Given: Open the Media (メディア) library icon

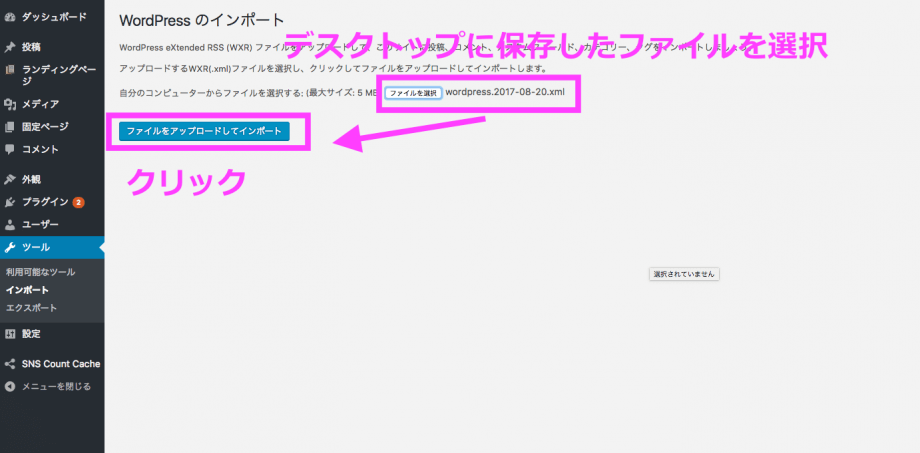Looking at the screenshot, I should (x=10, y=104).
